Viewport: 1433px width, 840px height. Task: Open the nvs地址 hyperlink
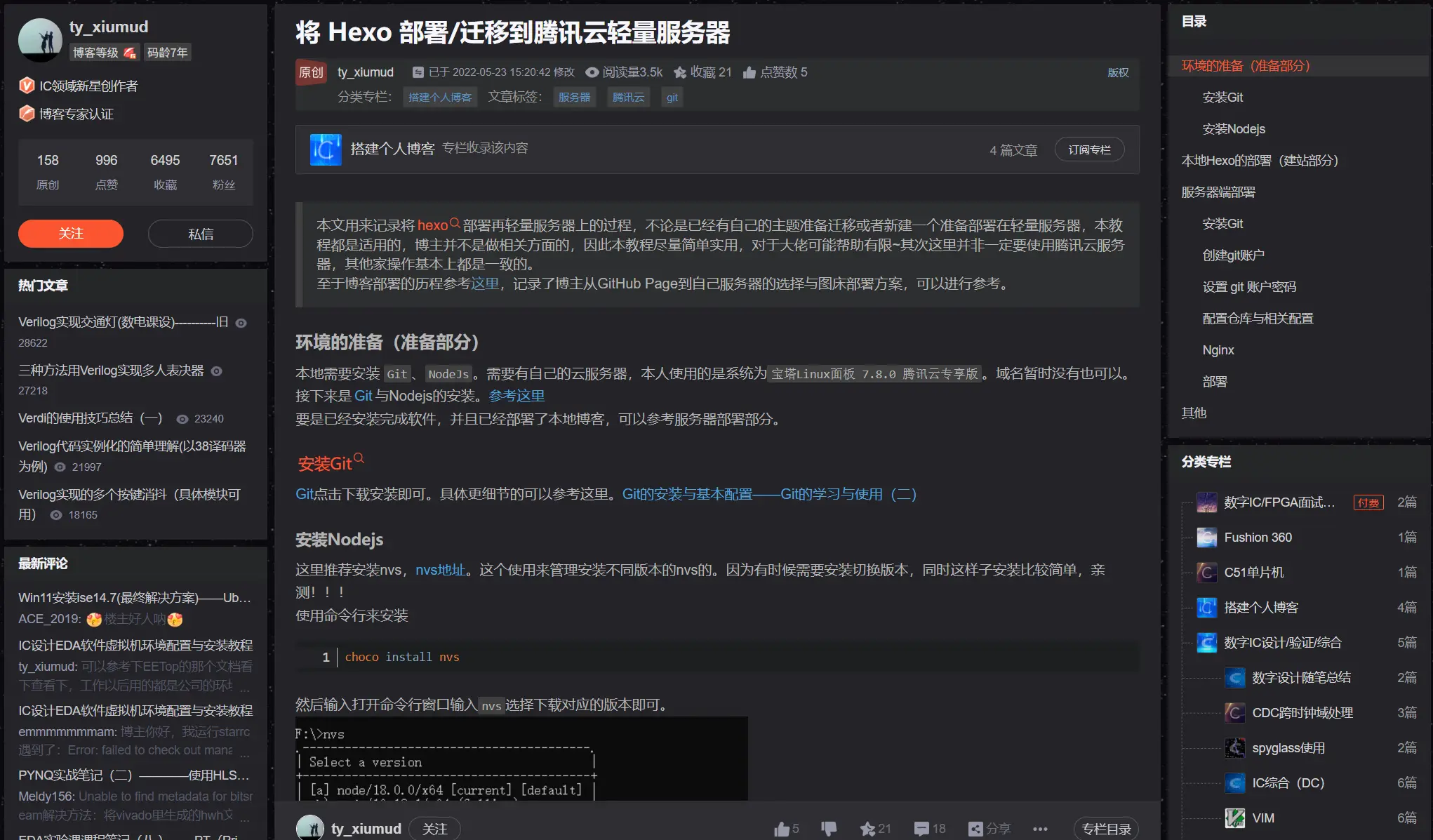coord(440,570)
